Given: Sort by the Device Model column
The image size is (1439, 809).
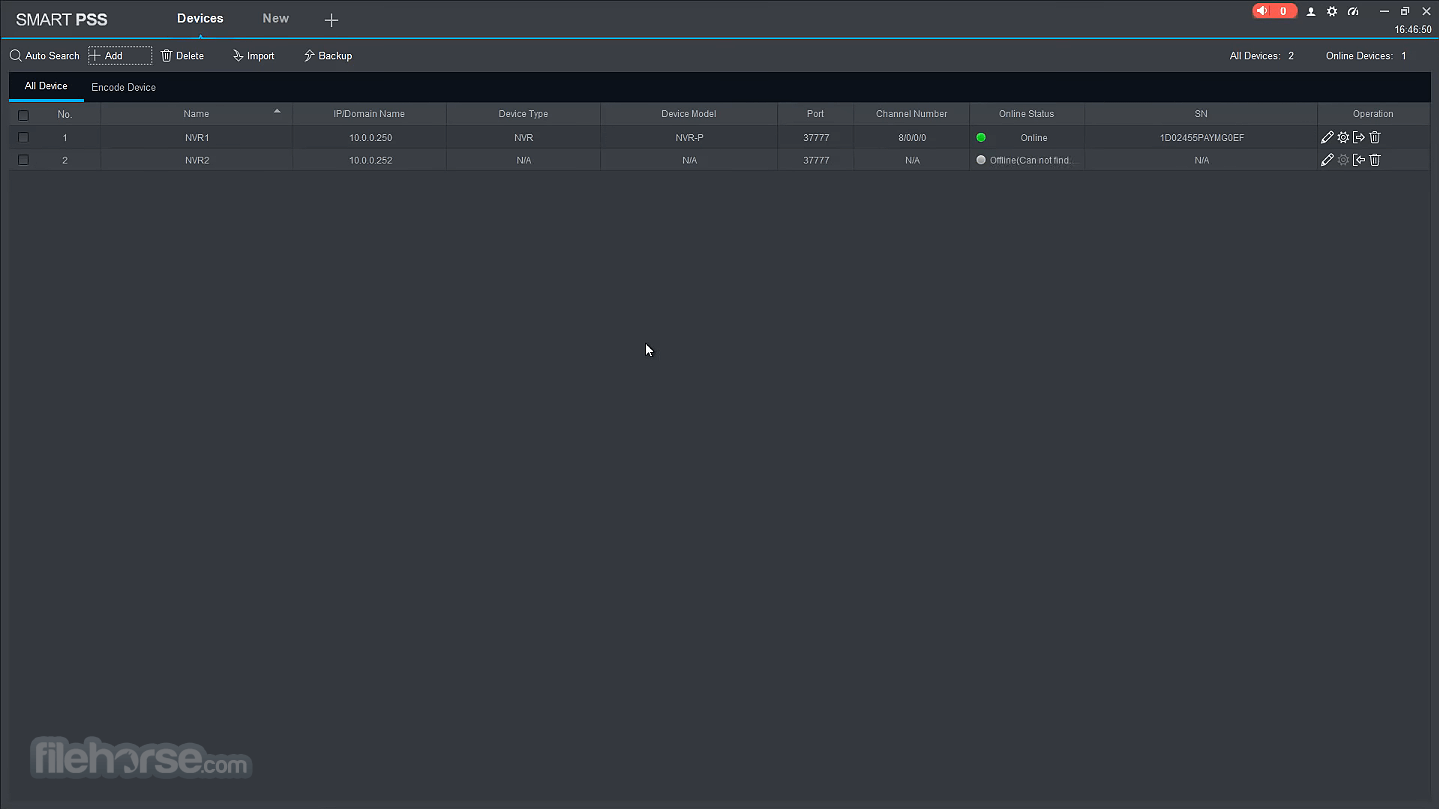Looking at the screenshot, I should point(689,114).
